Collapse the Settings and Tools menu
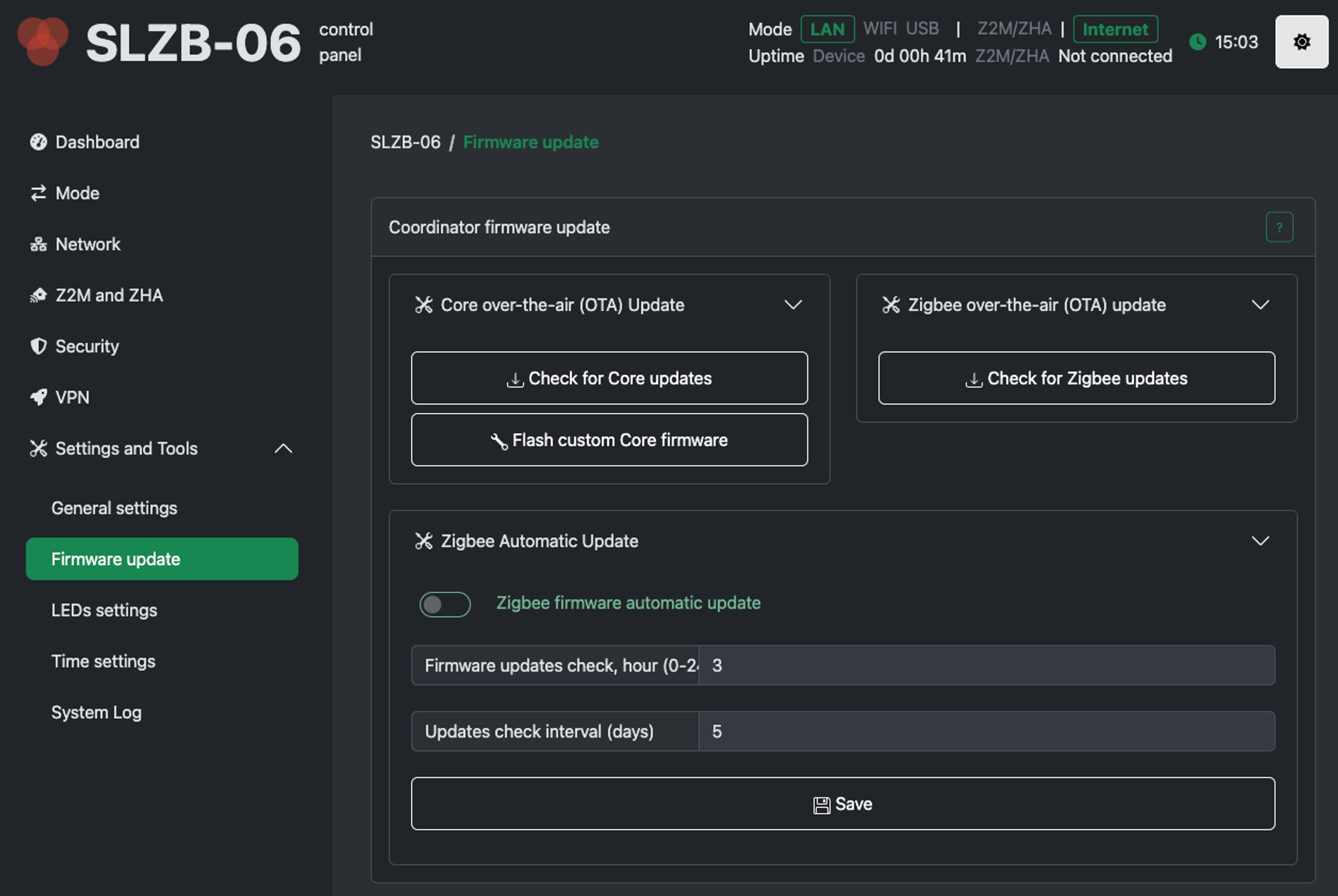The width and height of the screenshot is (1338, 896). [x=283, y=449]
